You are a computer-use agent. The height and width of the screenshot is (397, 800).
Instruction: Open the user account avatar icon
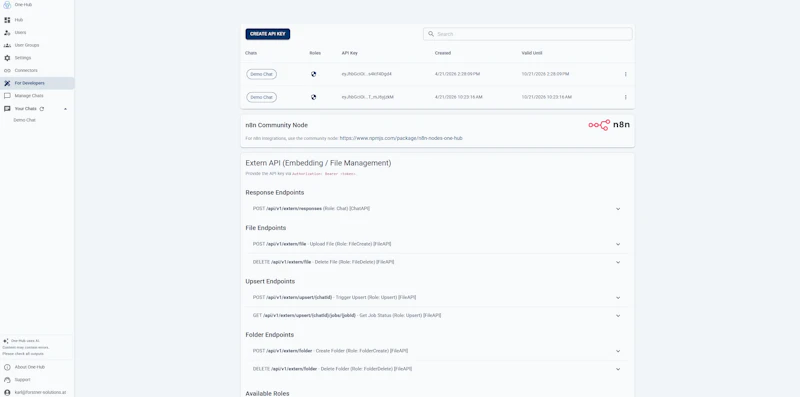click(x=7, y=393)
